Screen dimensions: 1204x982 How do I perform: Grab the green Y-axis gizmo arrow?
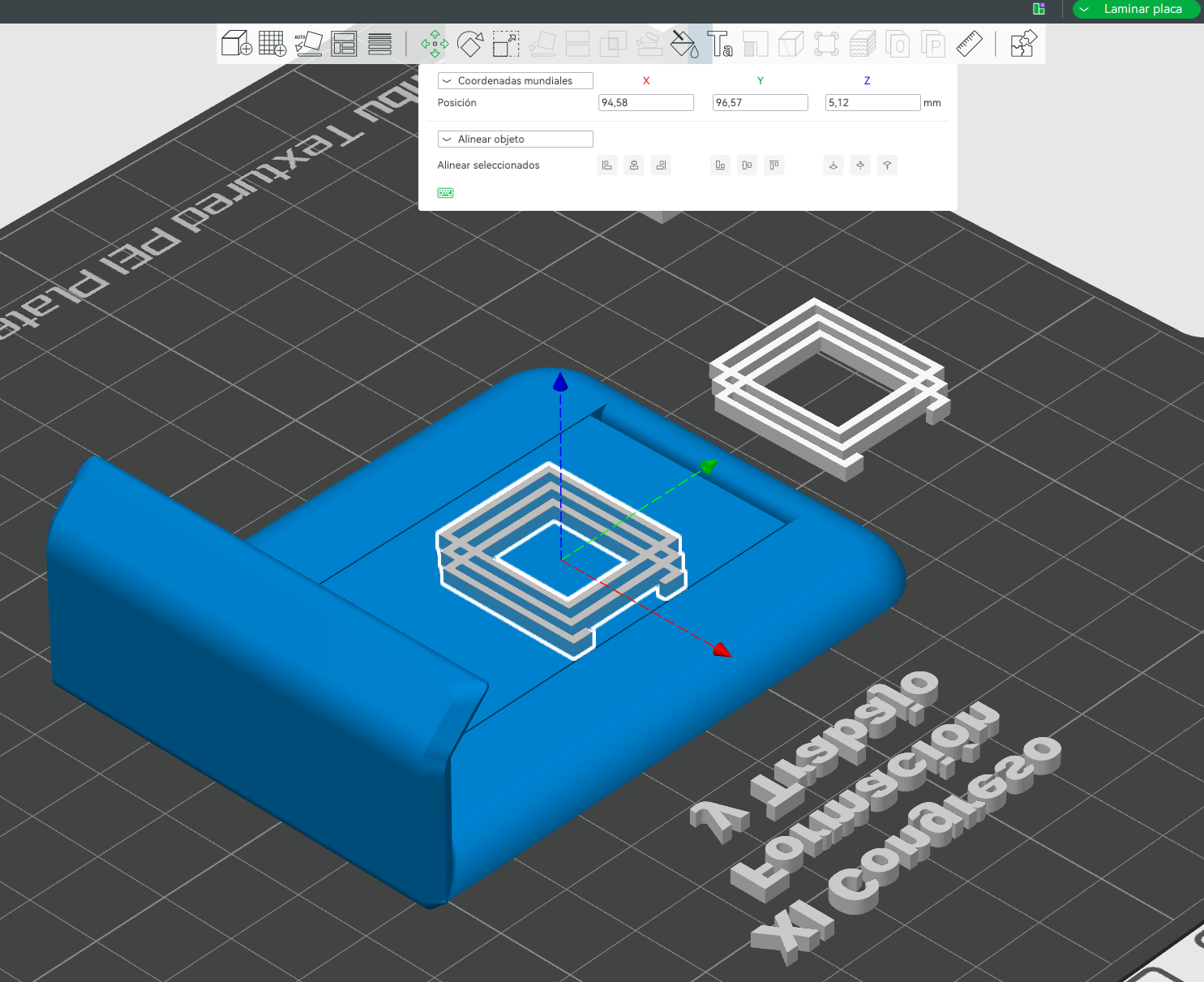709,466
